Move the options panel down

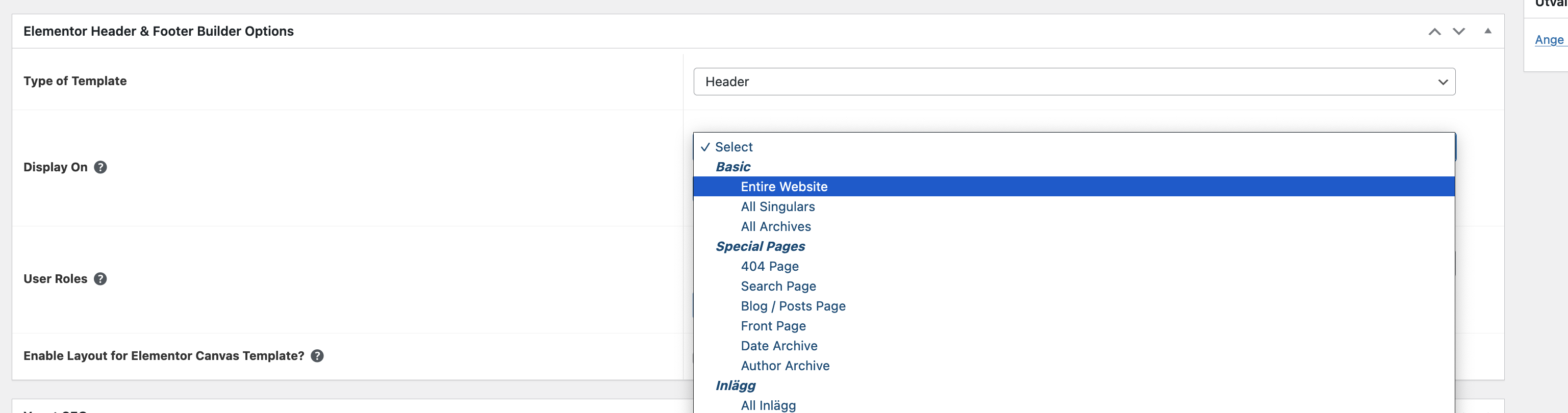pos(1458,32)
